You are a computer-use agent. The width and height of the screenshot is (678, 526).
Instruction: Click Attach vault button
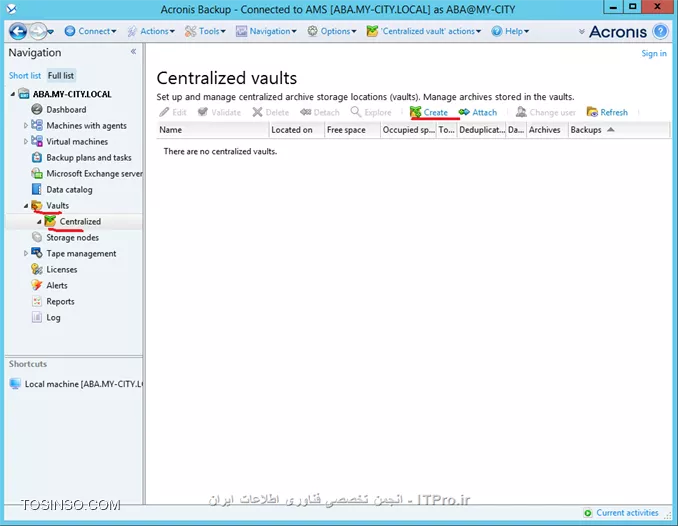click(x=478, y=112)
